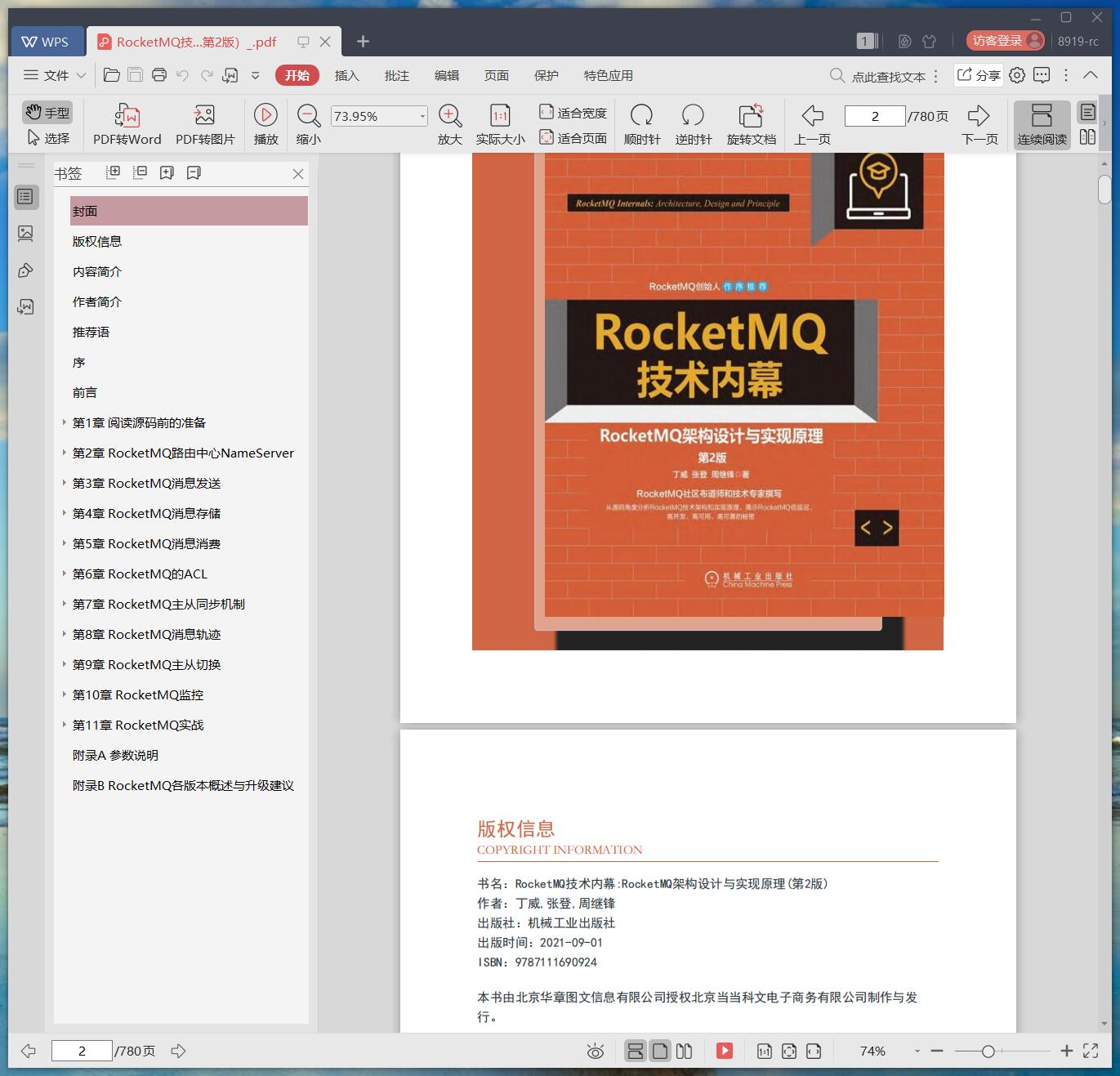The height and width of the screenshot is (1076, 1120).
Task: Click the 分享 share button
Action: coord(978,75)
